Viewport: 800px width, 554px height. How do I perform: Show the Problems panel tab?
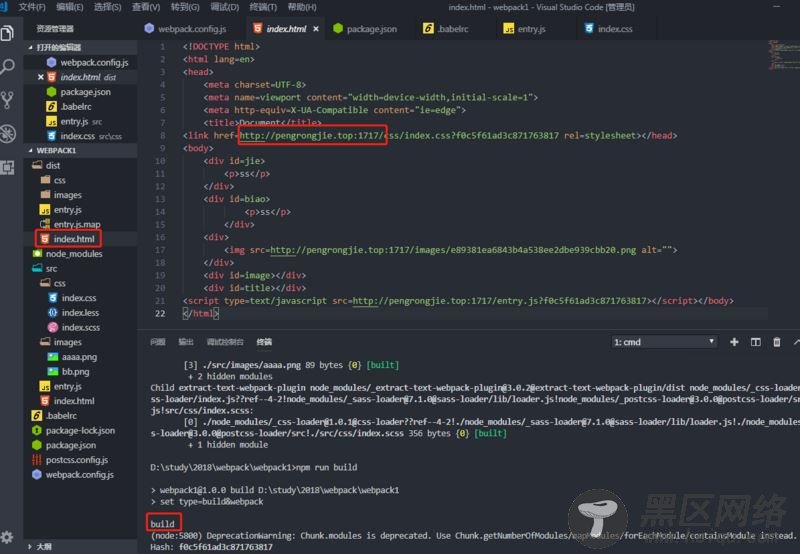pyautogui.click(x=158, y=342)
